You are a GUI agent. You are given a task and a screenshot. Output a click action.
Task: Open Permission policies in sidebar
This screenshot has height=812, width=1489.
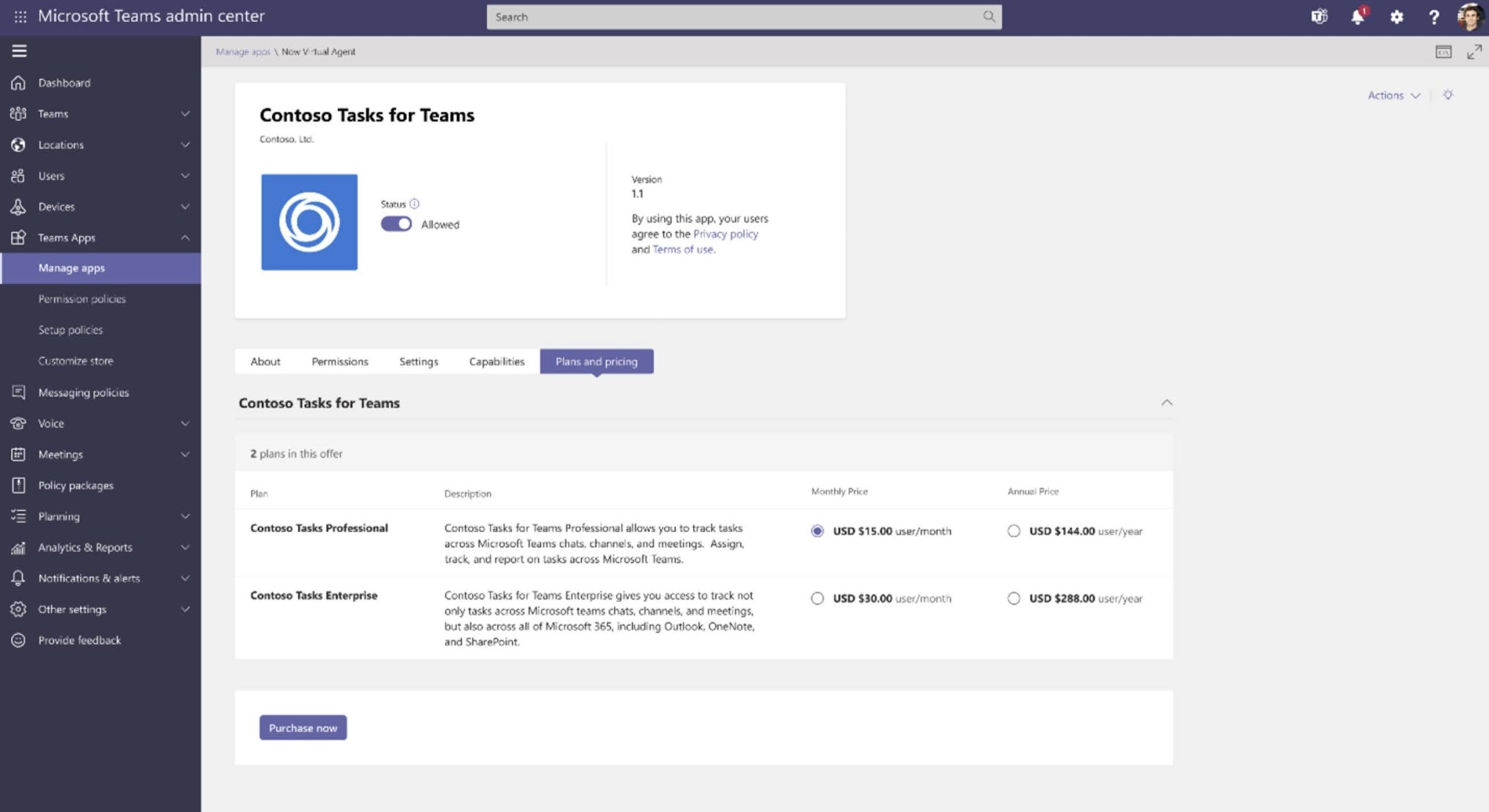tap(82, 299)
